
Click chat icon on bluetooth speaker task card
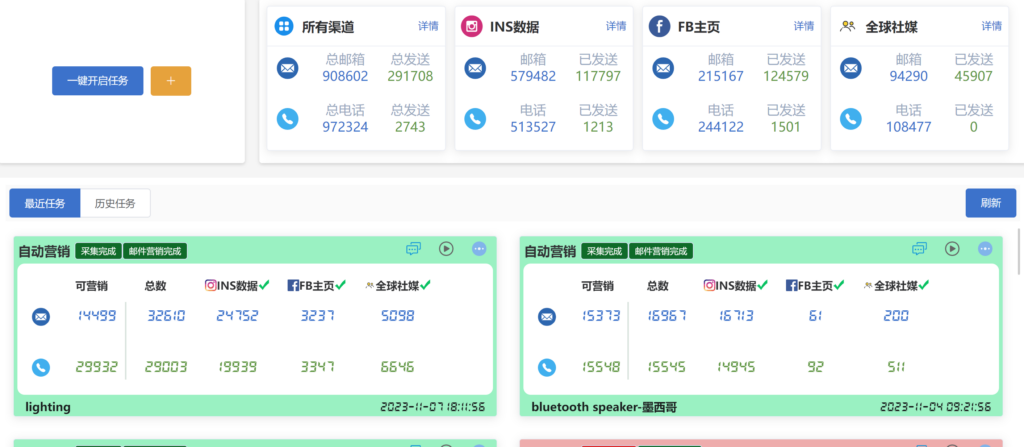click(x=920, y=248)
